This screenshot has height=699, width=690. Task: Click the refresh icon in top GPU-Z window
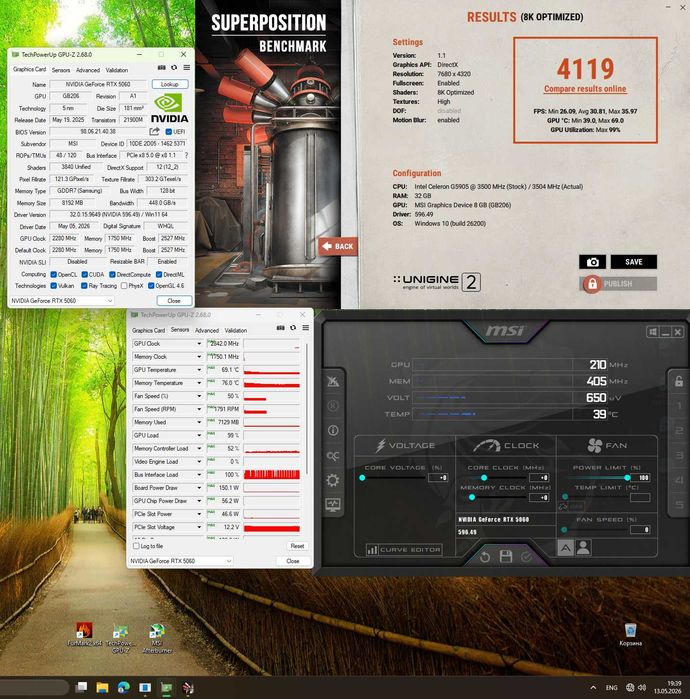(174, 68)
